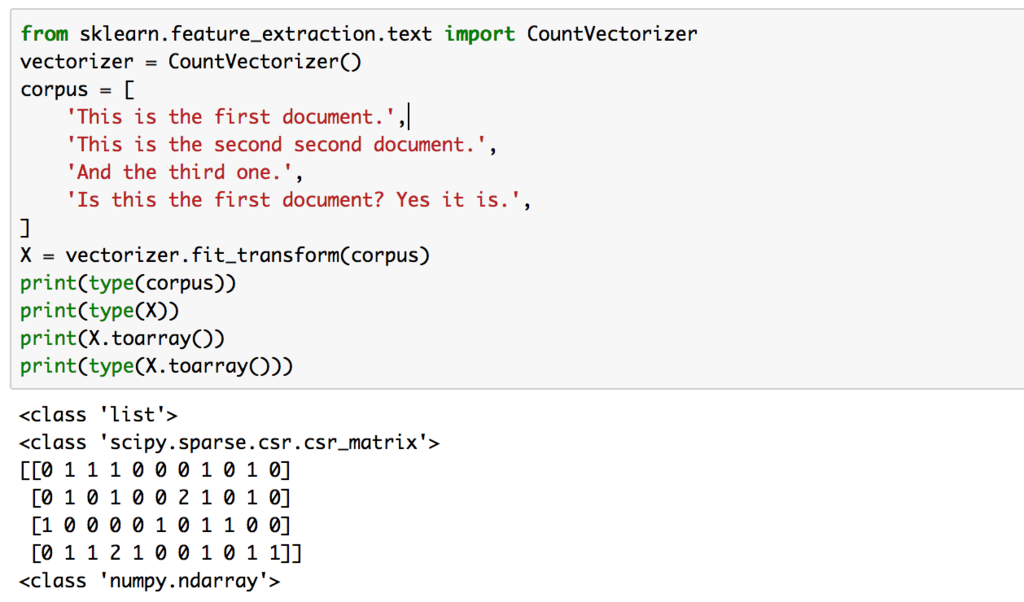Click the last row of the output array
This screenshot has height=602, width=1024.
(167, 553)
